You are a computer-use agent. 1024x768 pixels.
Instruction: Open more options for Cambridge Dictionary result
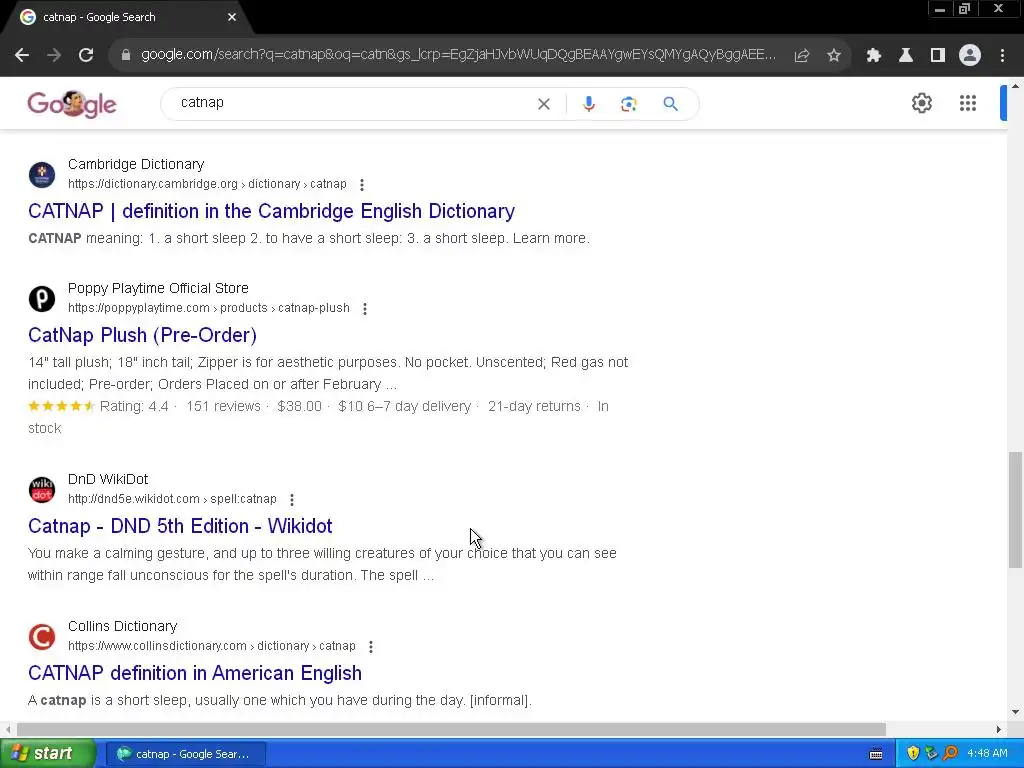[x=362, y=185]
